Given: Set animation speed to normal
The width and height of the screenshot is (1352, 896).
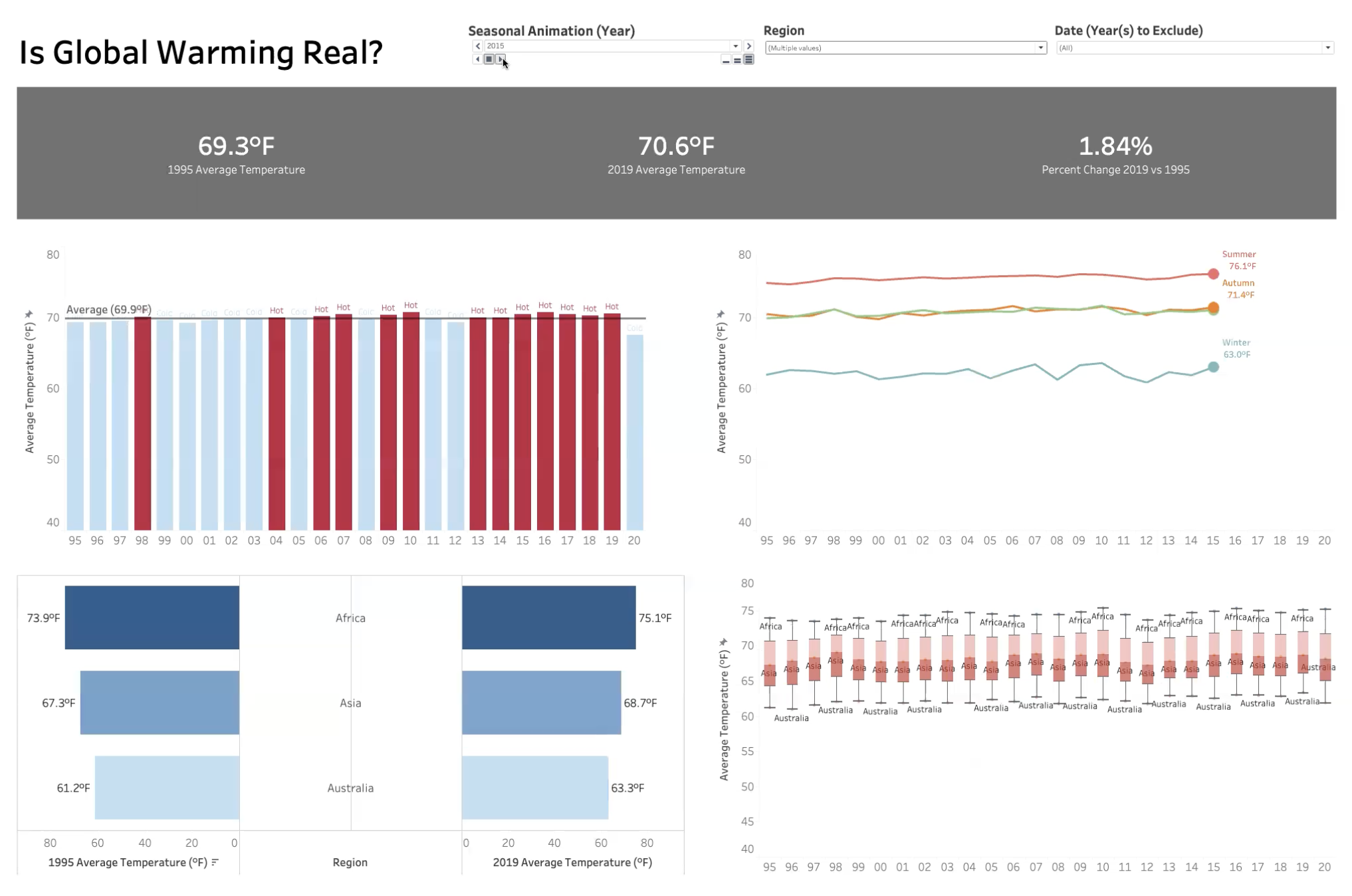Looking at the screenshot, I should coord(737,60).
